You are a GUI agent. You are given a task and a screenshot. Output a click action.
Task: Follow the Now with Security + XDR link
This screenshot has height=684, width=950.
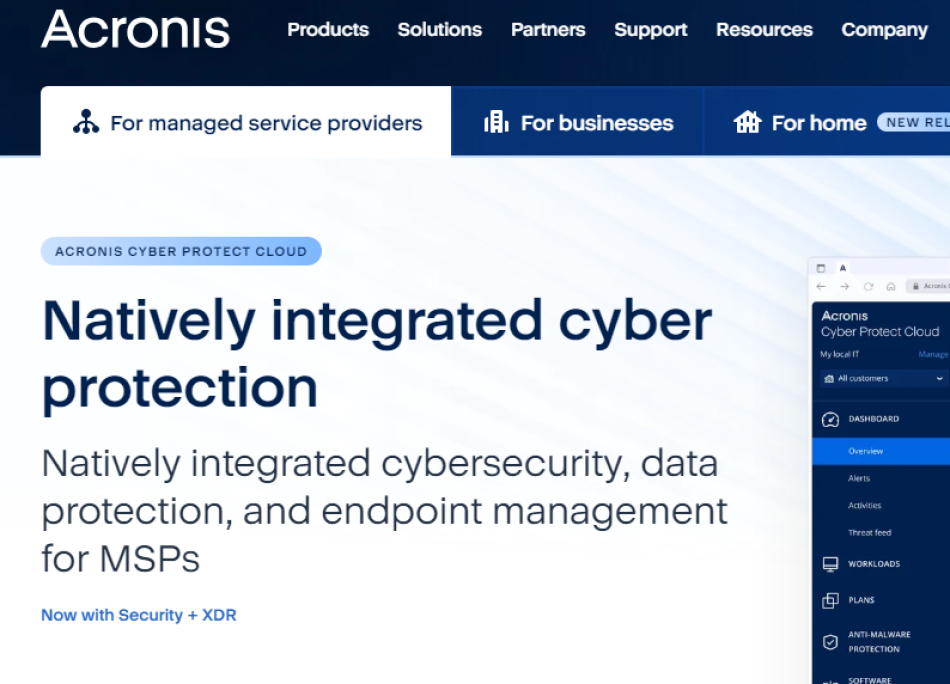139,615
